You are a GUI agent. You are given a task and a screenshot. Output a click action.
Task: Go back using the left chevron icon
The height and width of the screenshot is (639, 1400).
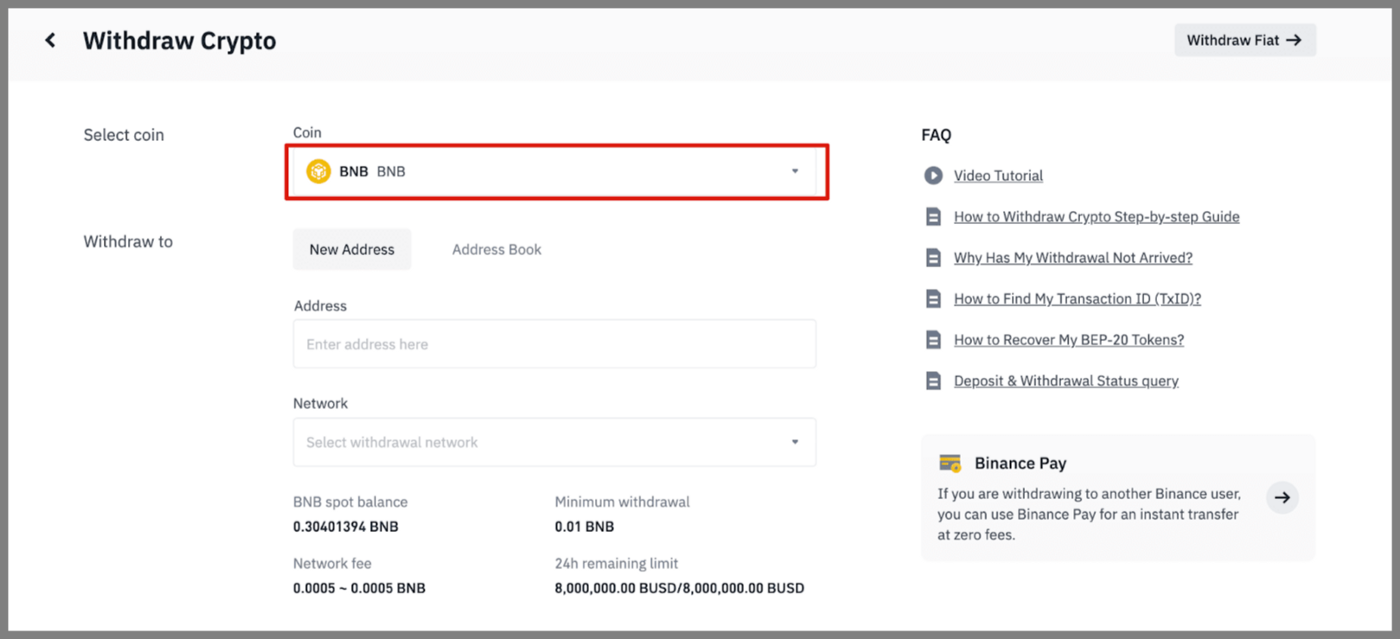(x=50, y=41)
